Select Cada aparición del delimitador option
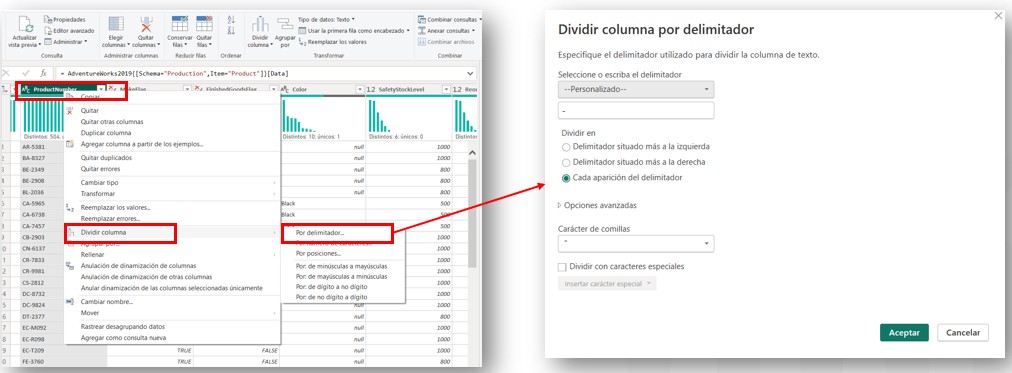 (x=566, y=177)
